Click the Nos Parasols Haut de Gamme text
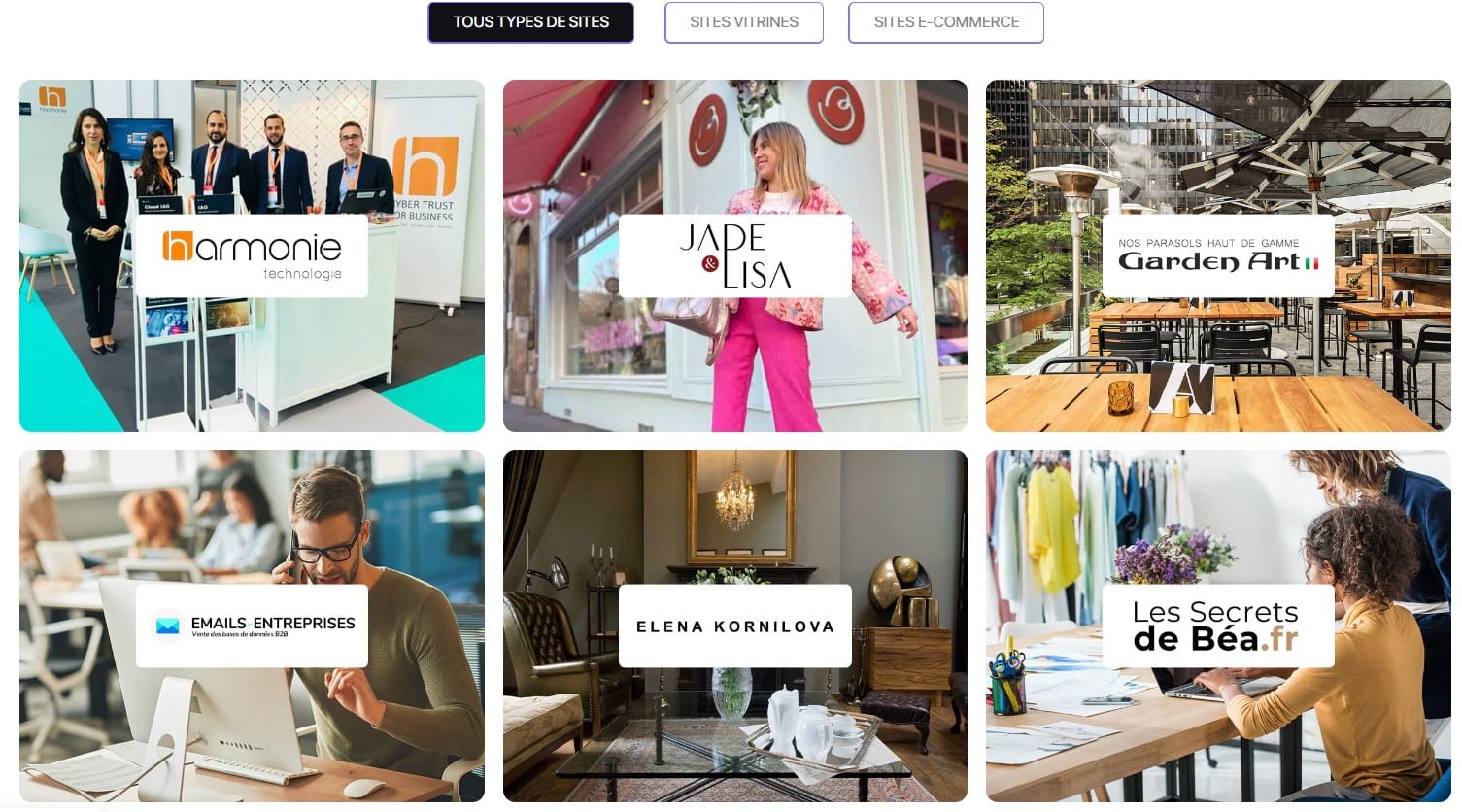The image size is (1462, 812). pos(1208,243)
